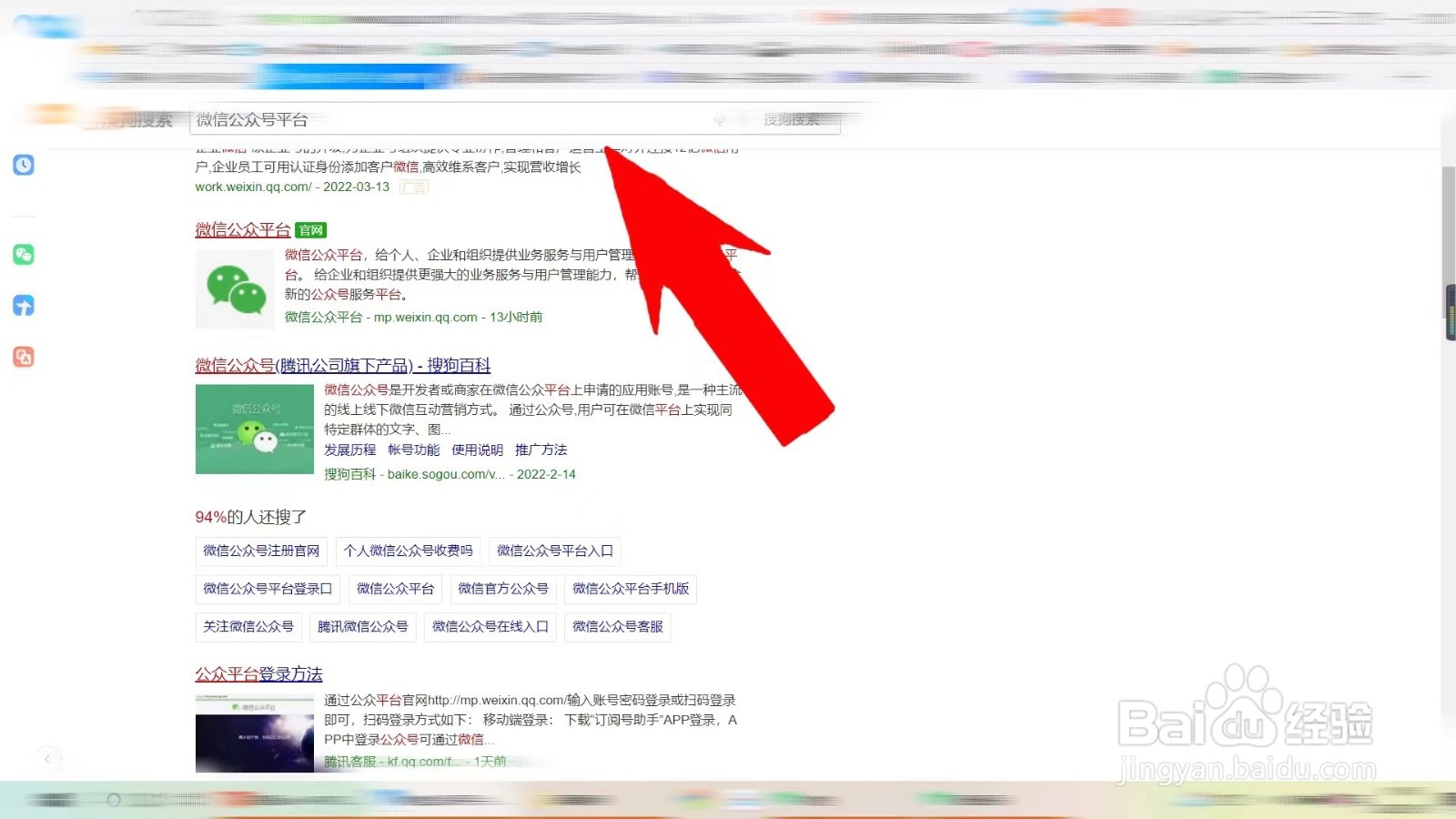Image resolution: width=1456 pixels, height=819 pixels.
Task: Open the 推广方法 sub-link
Action: coord(541,450)
